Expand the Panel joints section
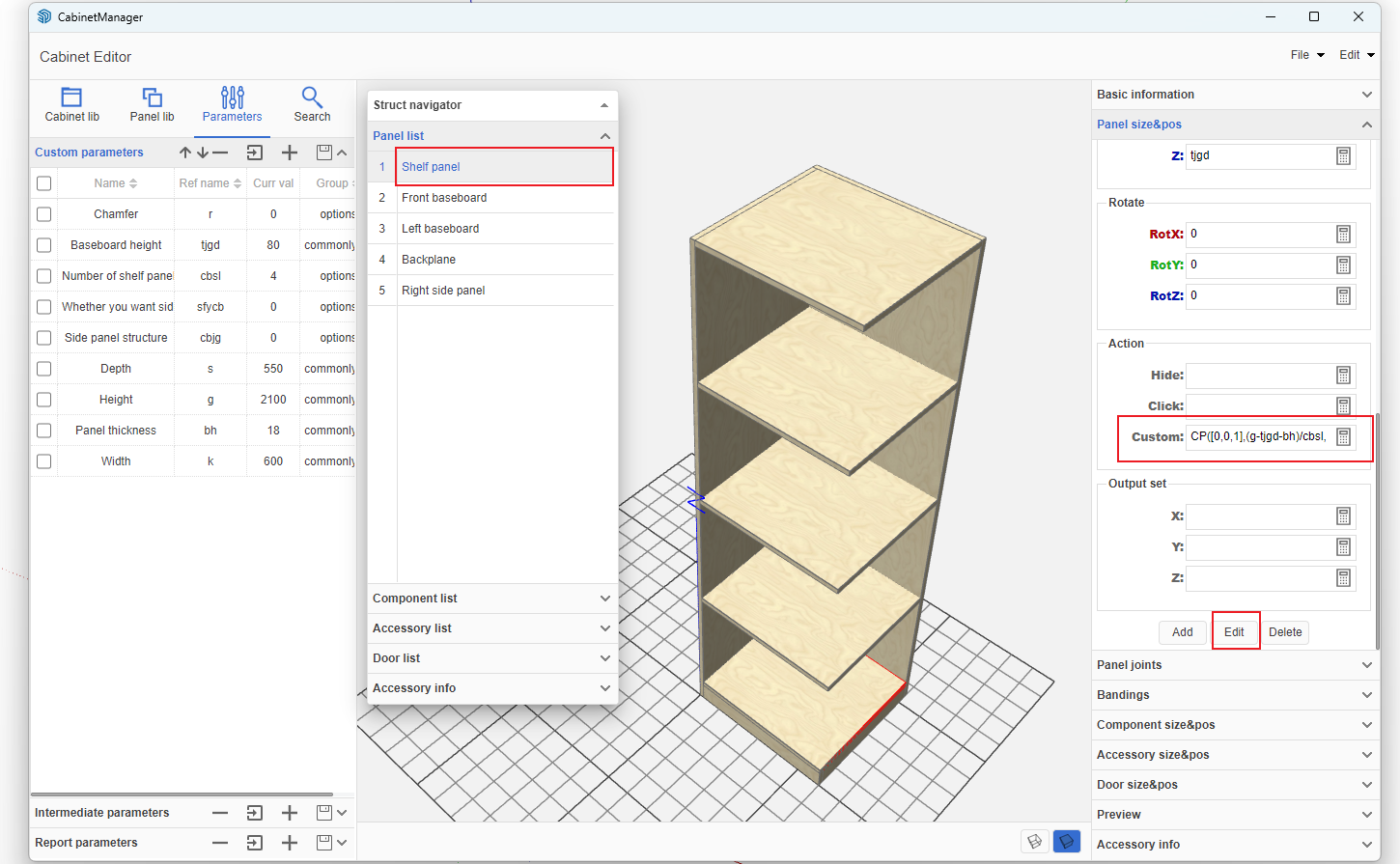Viewport: 1400px width, 864px height. point(1233,665)
